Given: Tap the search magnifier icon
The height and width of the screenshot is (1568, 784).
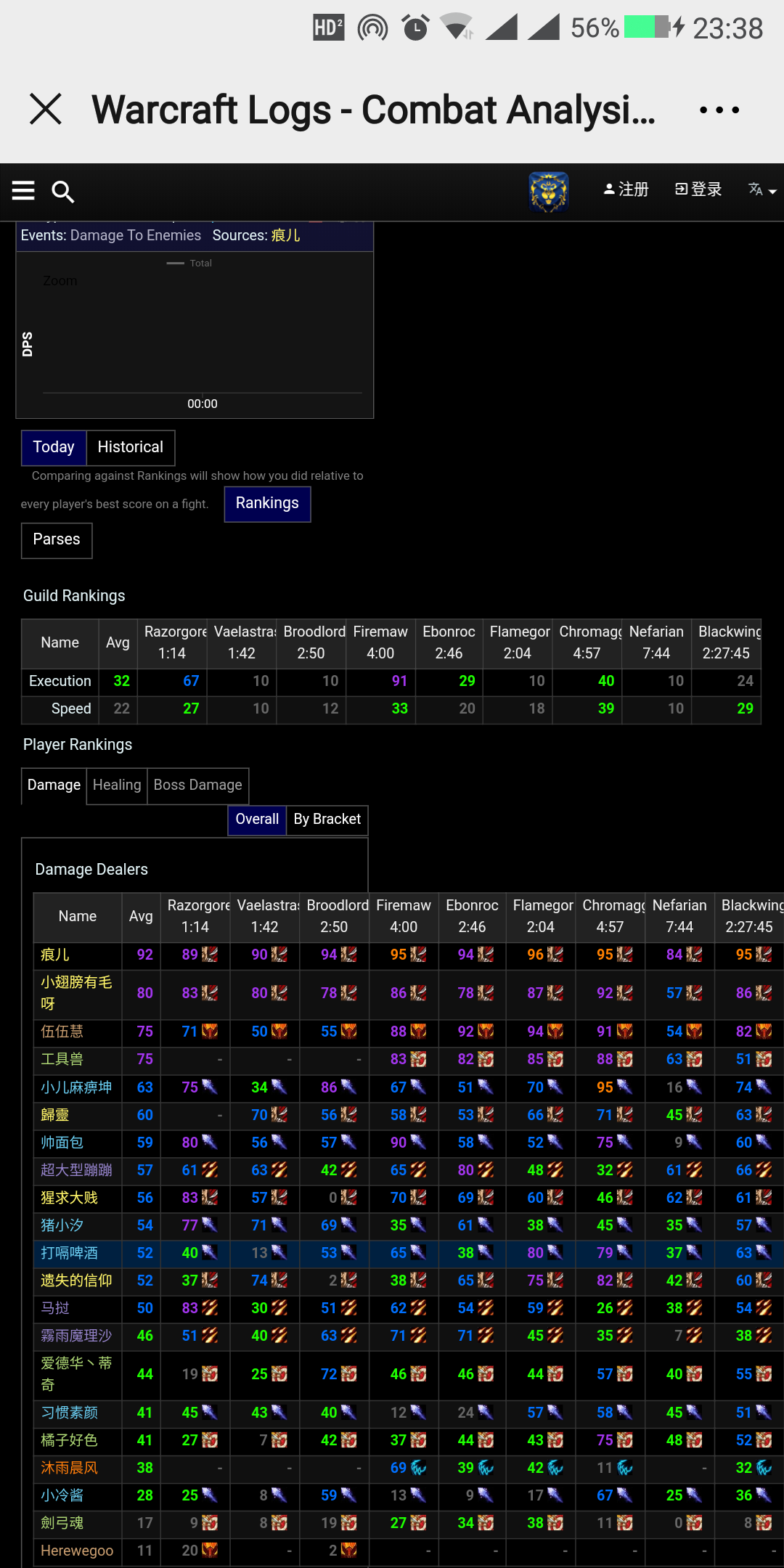Looking at the screenshot, I should point(63,192).
